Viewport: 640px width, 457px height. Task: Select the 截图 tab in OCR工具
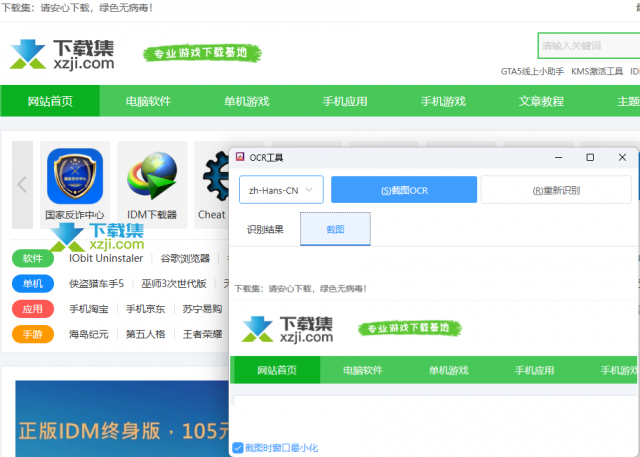coord(335,229)
